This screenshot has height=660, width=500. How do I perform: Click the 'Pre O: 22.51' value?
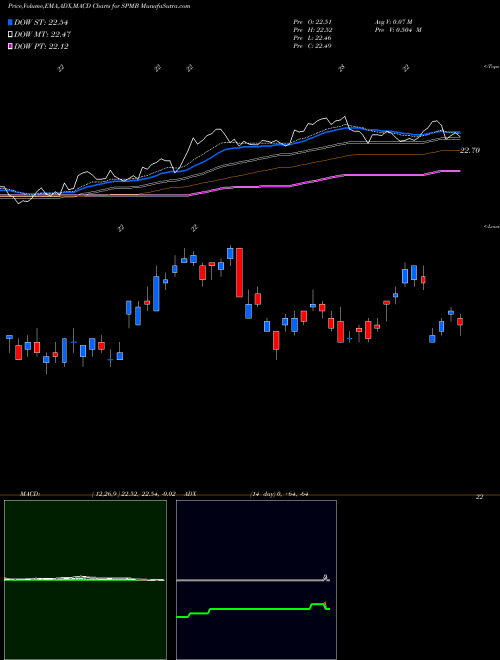[312, 22]
